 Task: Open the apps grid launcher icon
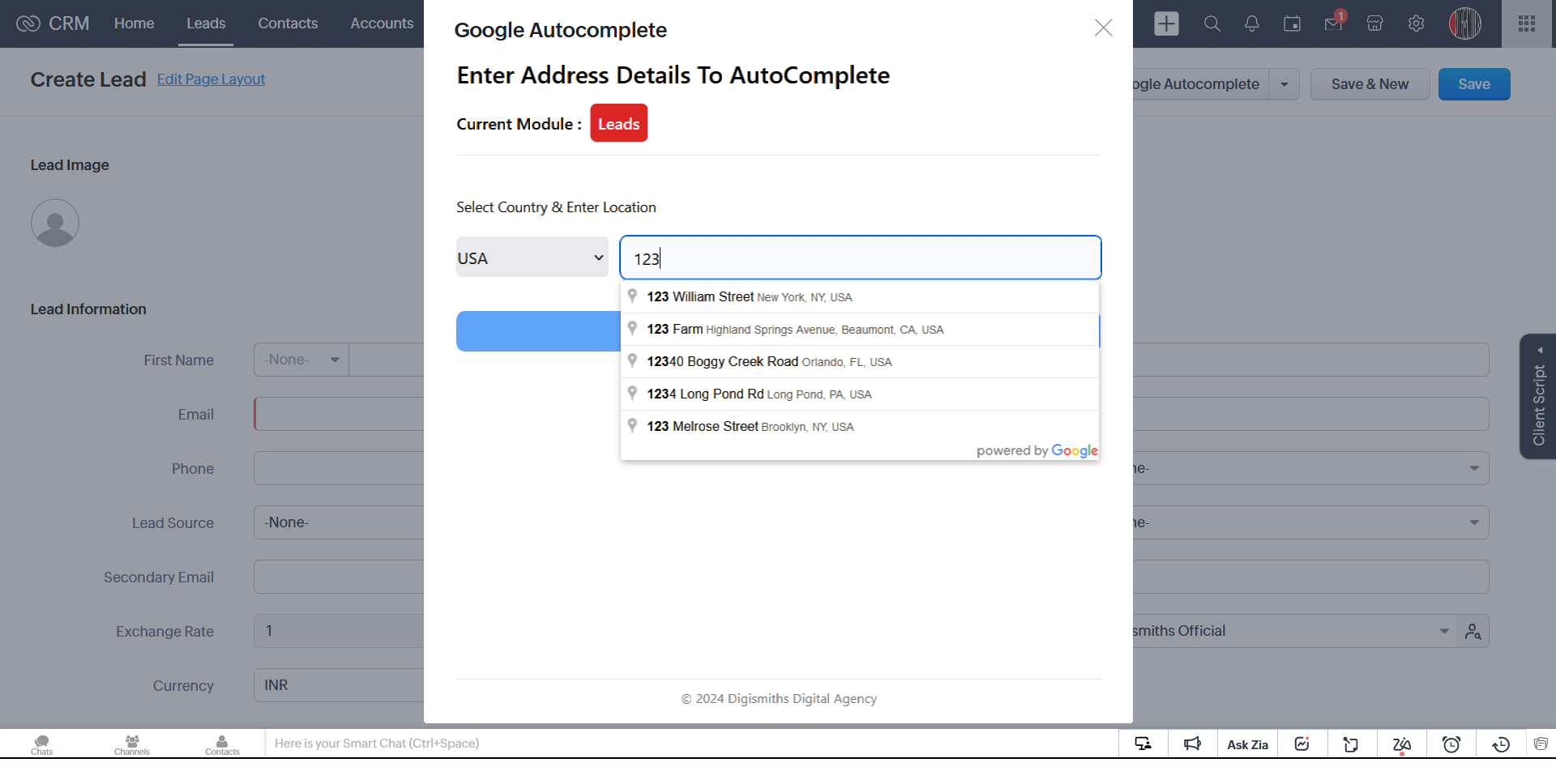1527,23
